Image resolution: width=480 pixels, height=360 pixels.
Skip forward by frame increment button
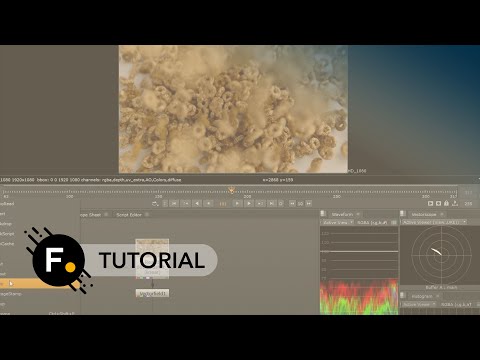click(309, 203)
